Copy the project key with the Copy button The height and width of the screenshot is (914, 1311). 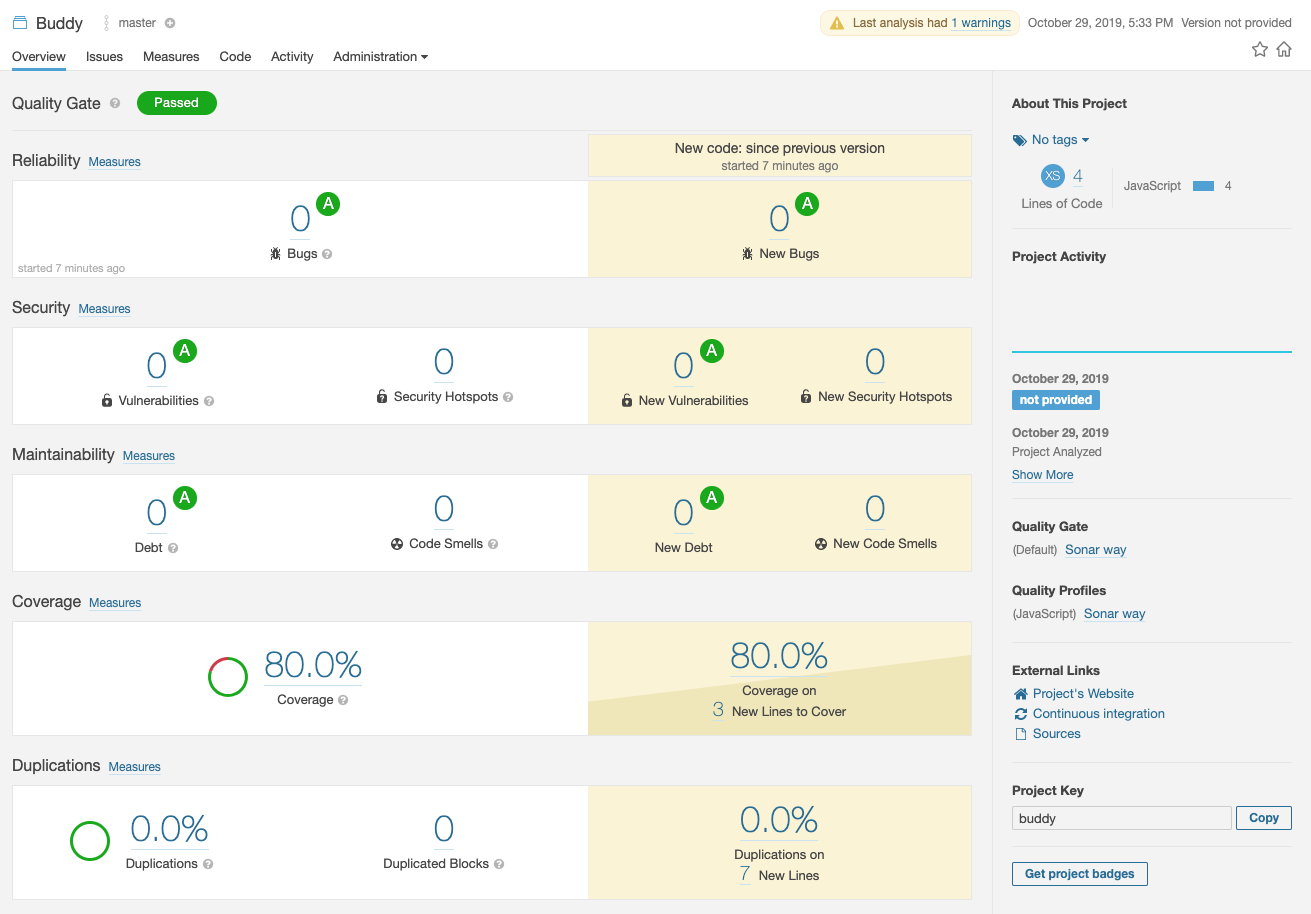[1263, 817]
